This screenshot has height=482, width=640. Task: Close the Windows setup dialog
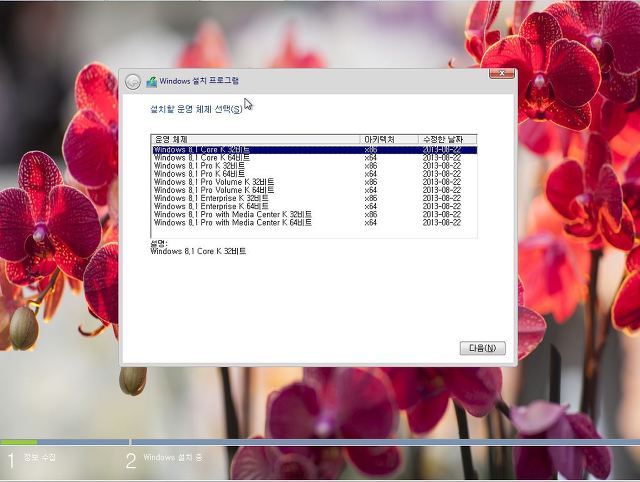point(502,73)
